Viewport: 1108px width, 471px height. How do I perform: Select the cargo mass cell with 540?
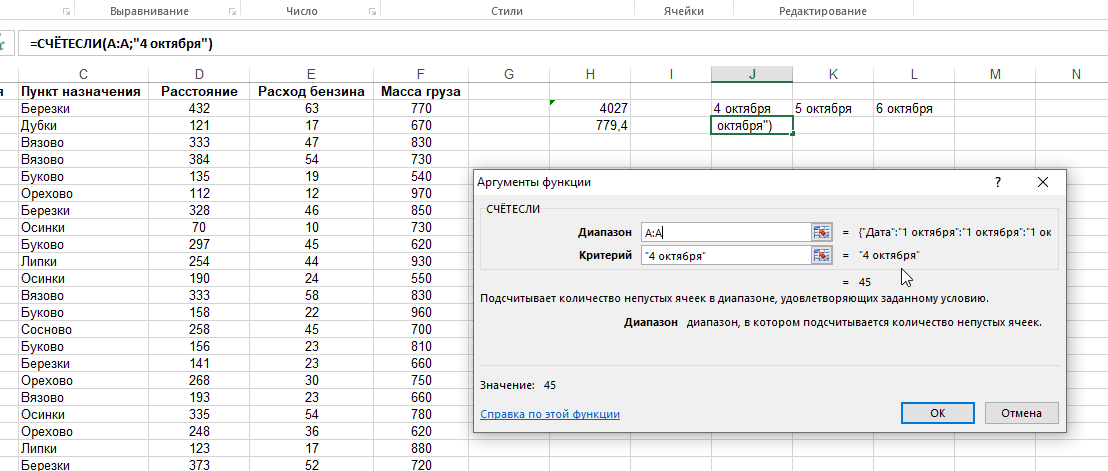[x=421, y=177]
